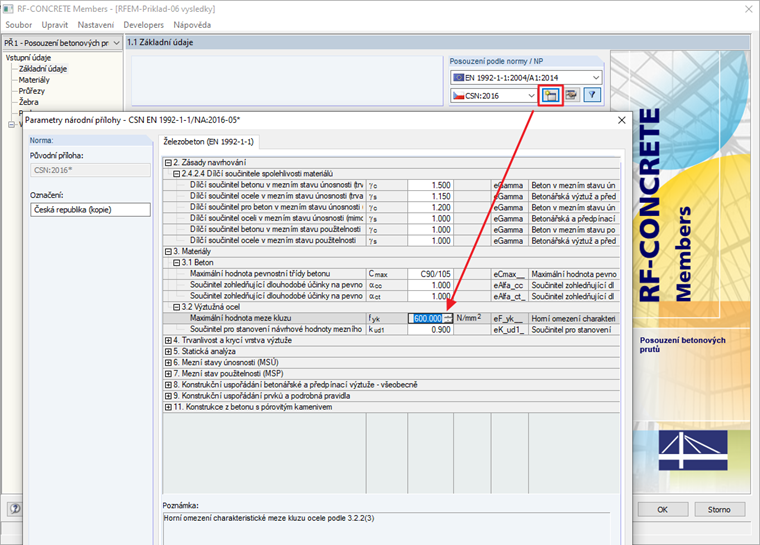Toggle the national annex filter funnel button
760x545 pixels.
click(592, 95)
